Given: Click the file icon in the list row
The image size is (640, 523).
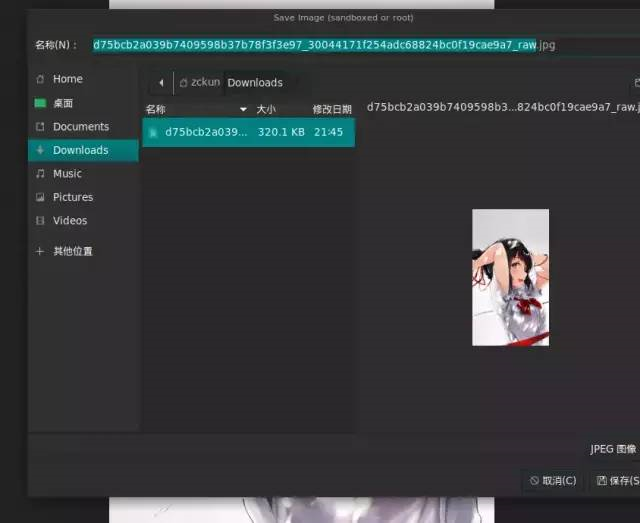Looking at the screenshot, I should pyautogui.click(x=153, y=132).
